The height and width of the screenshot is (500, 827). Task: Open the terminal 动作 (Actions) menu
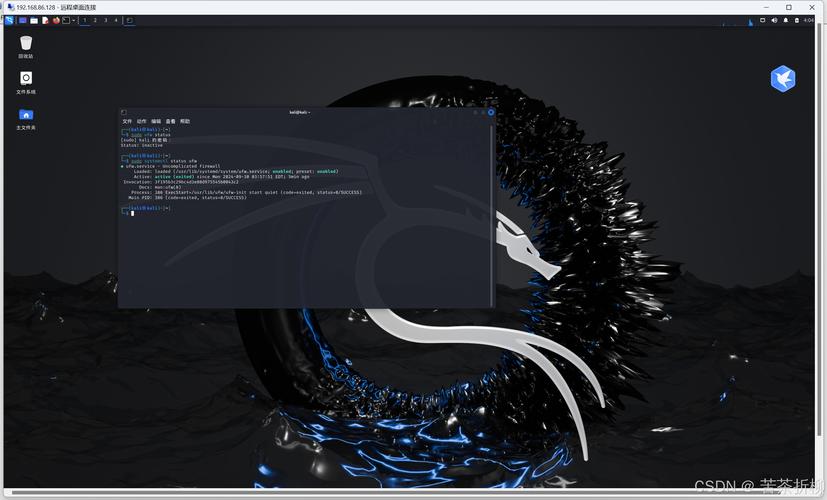click(141, 121)
